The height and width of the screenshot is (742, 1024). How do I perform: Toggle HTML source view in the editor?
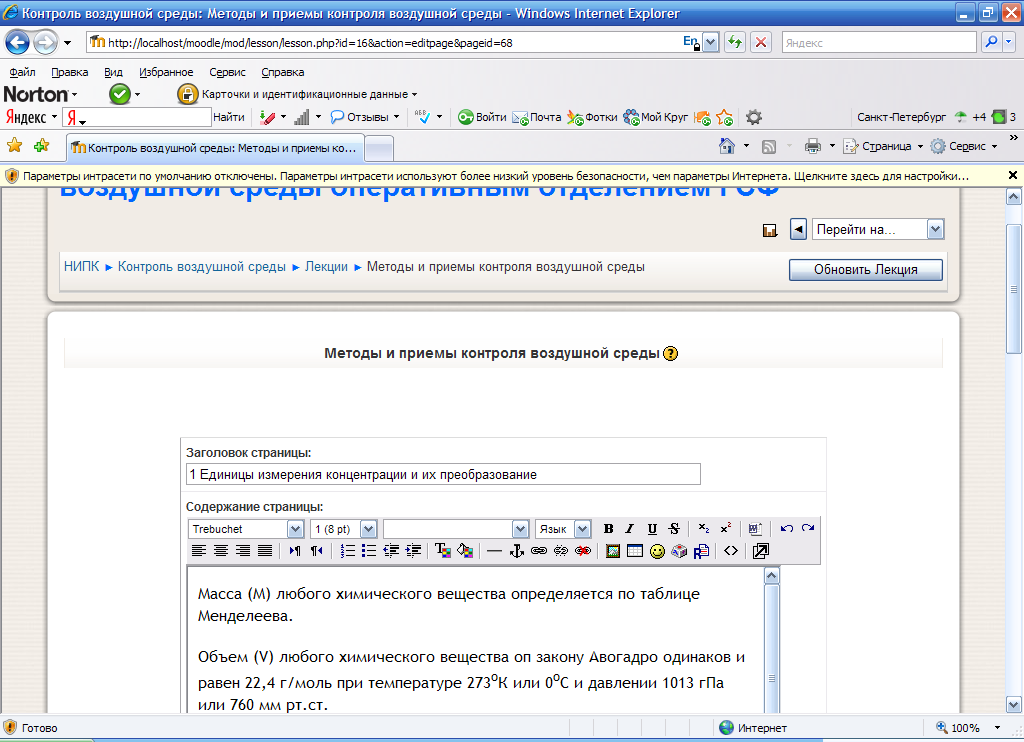point(731,551)
